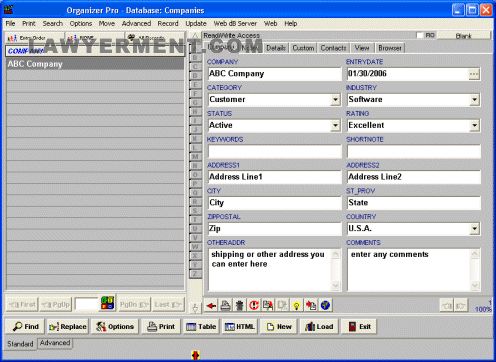Click the hand pointer icon below letter index
Image resolution: width=496 pixels, height=362 pixels.
195,308
